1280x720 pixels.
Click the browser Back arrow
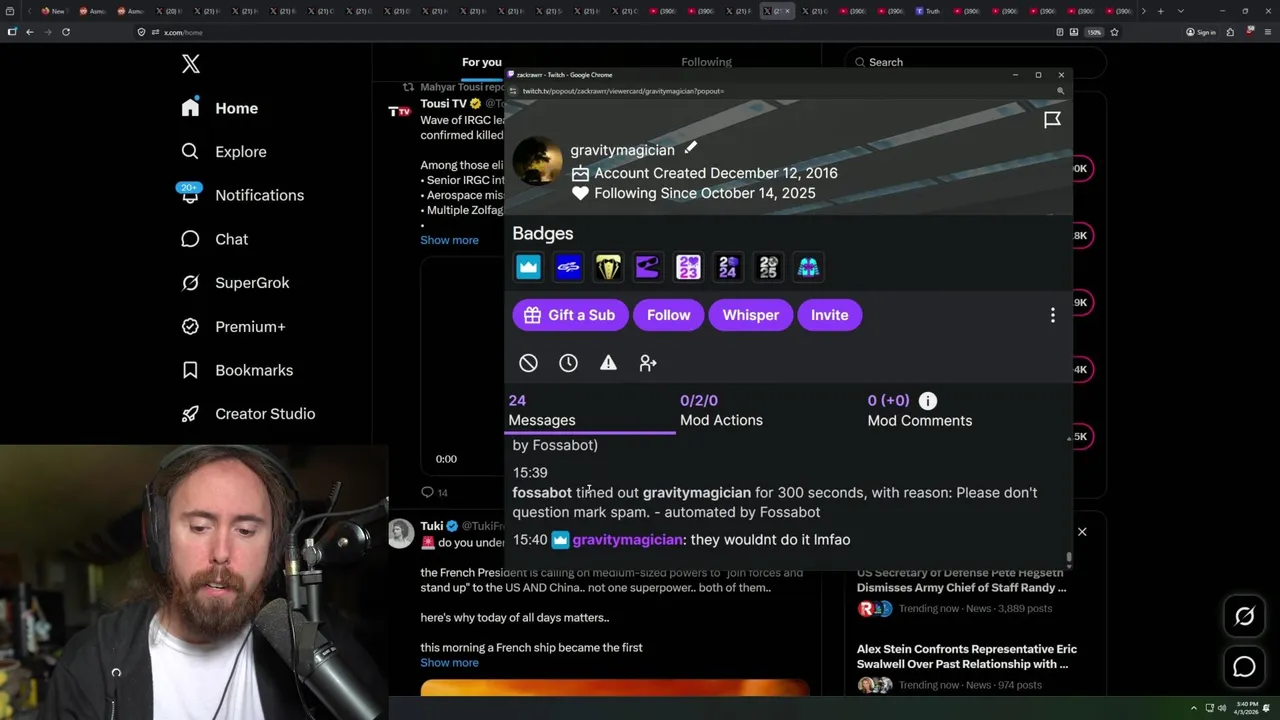coord(29,32)
